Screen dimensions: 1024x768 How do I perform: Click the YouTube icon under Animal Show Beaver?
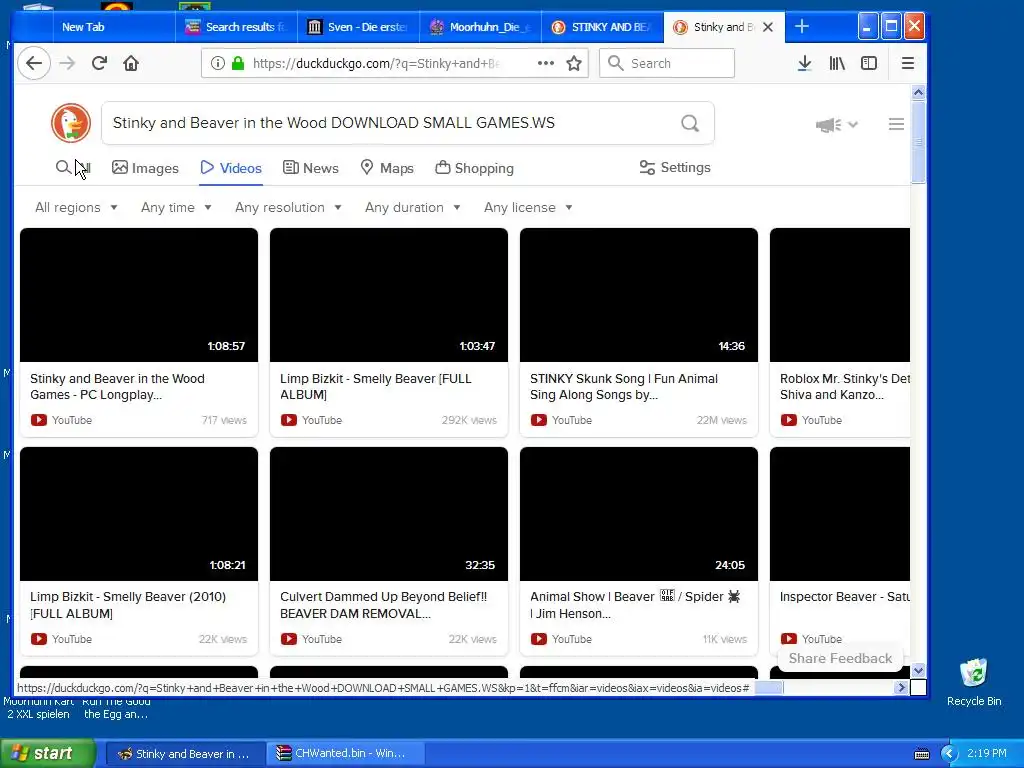coord(539,639)
